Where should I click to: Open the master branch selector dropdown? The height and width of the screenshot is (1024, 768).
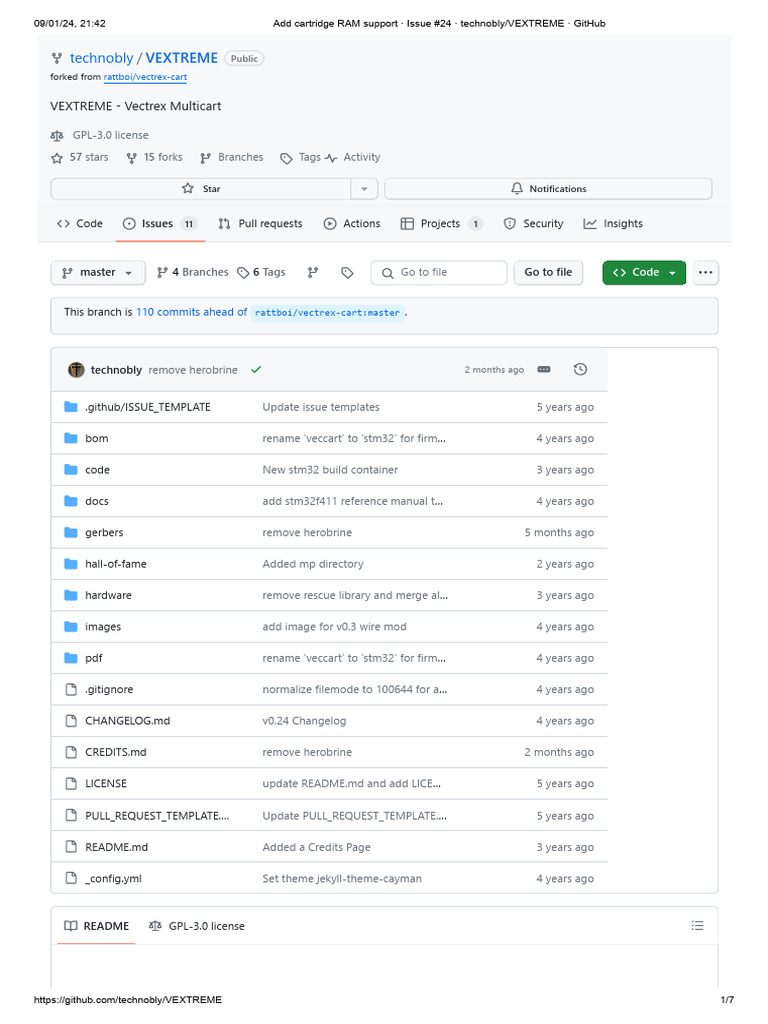97,272
